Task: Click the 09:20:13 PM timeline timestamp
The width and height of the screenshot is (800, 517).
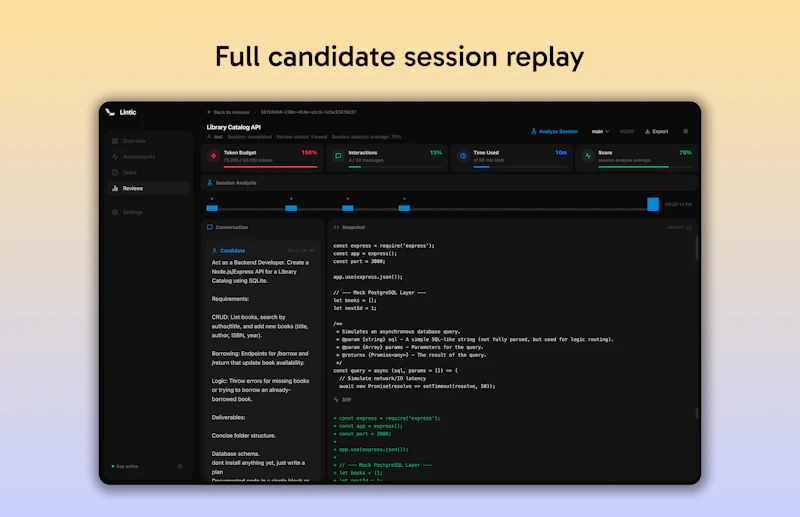Action: point(678,205)
